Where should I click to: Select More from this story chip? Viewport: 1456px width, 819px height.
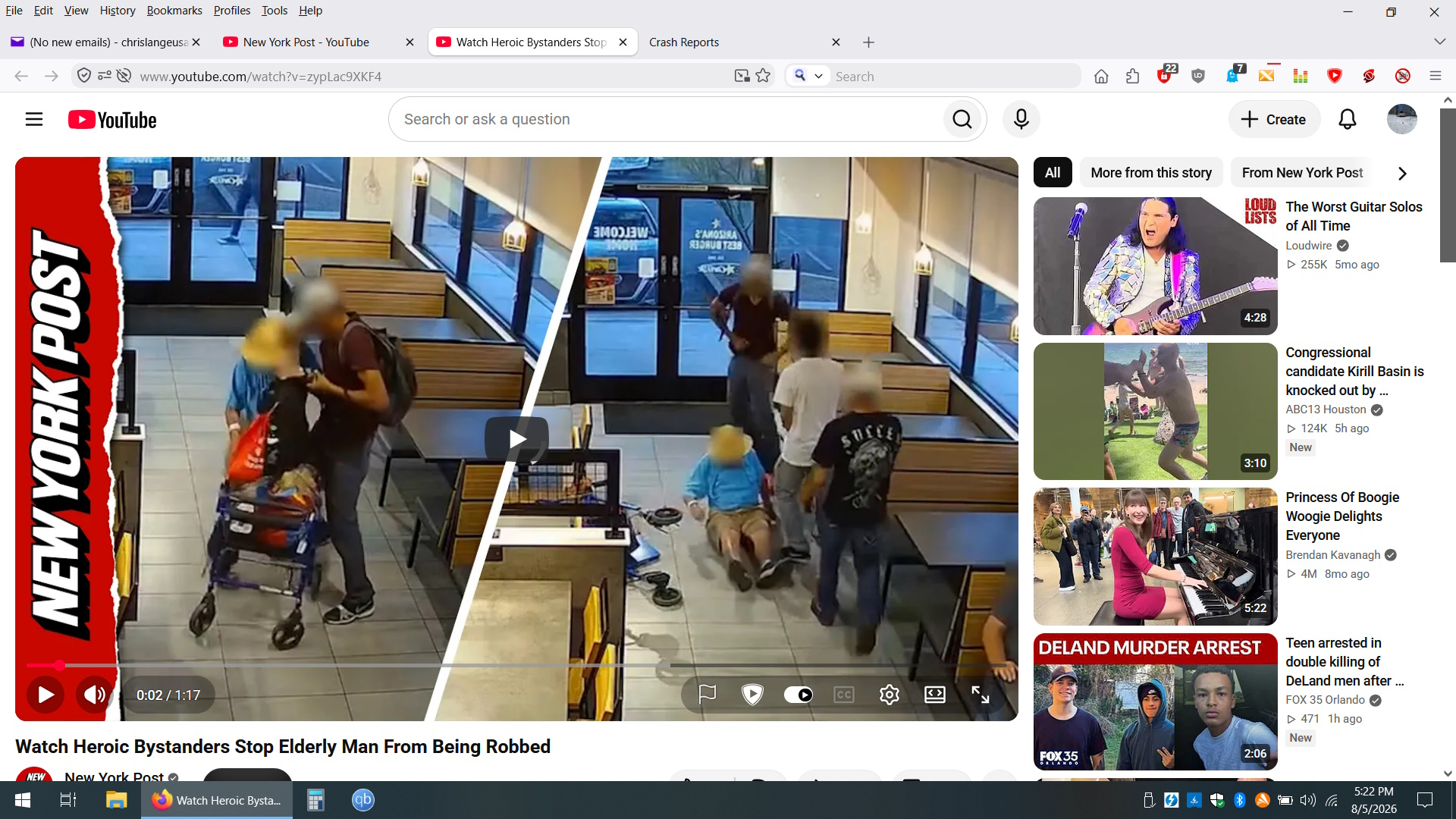click(x=1151, y=172)
